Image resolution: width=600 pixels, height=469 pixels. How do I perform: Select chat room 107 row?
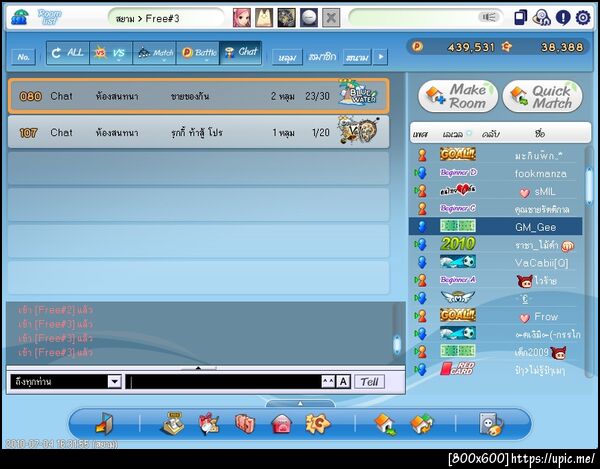coord(199,132)
